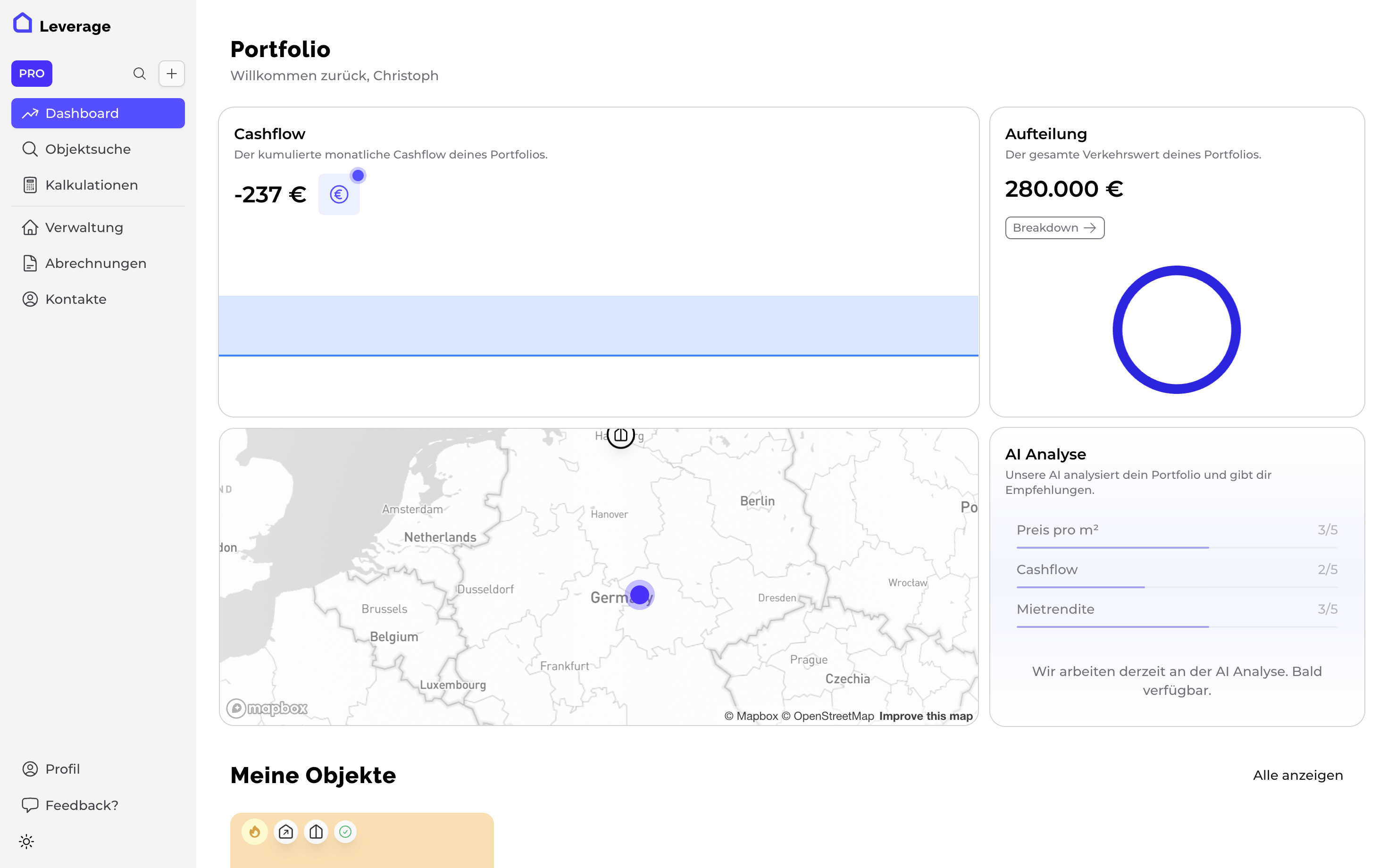Click the euro cashflow icon button
The width and height of the screenshot is (1387, 868).
[x=339, y=195]
